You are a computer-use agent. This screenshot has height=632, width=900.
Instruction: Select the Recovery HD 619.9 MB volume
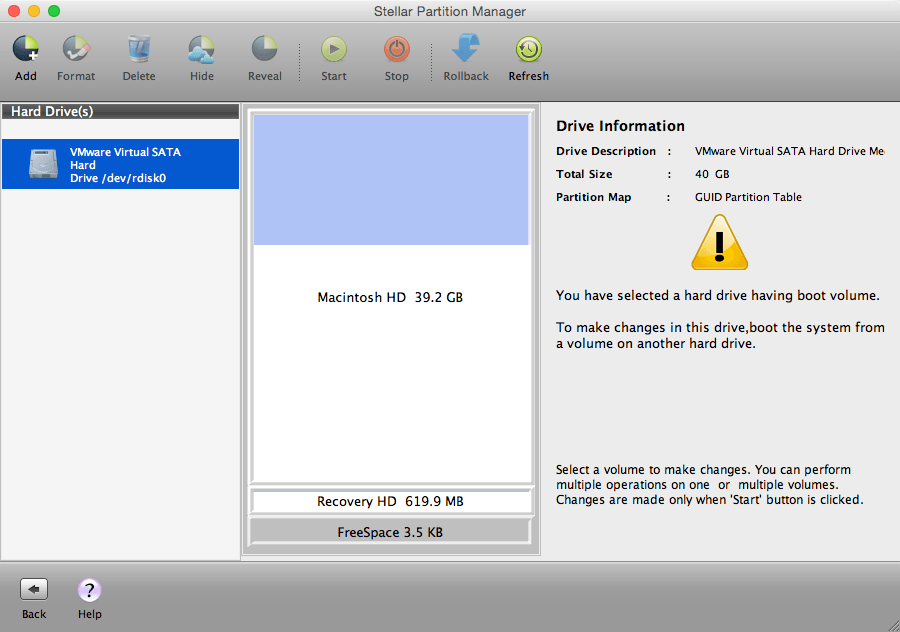pyautogui.click(x=391, y=501)
